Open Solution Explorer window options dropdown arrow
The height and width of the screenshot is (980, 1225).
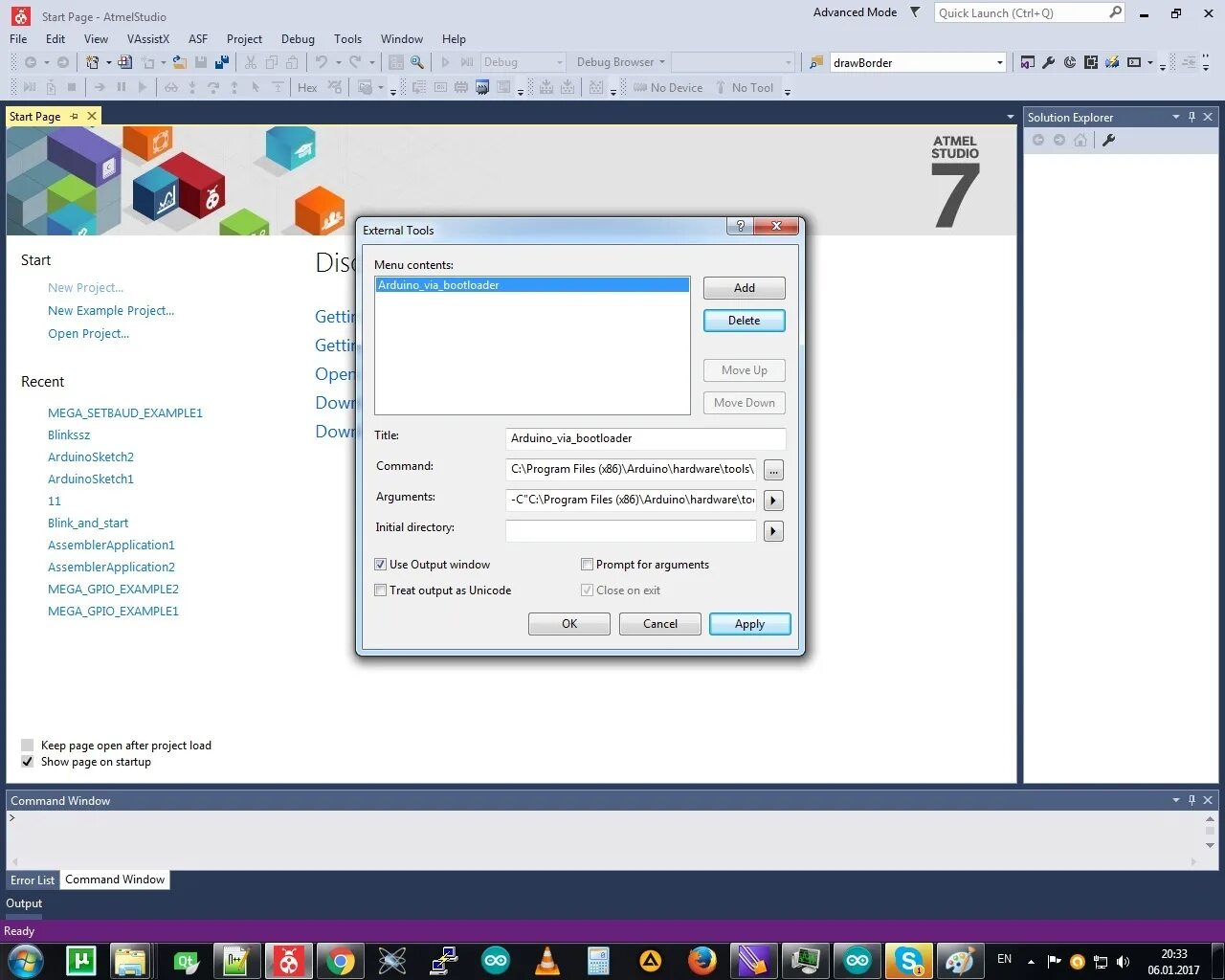coord(1175,117)
